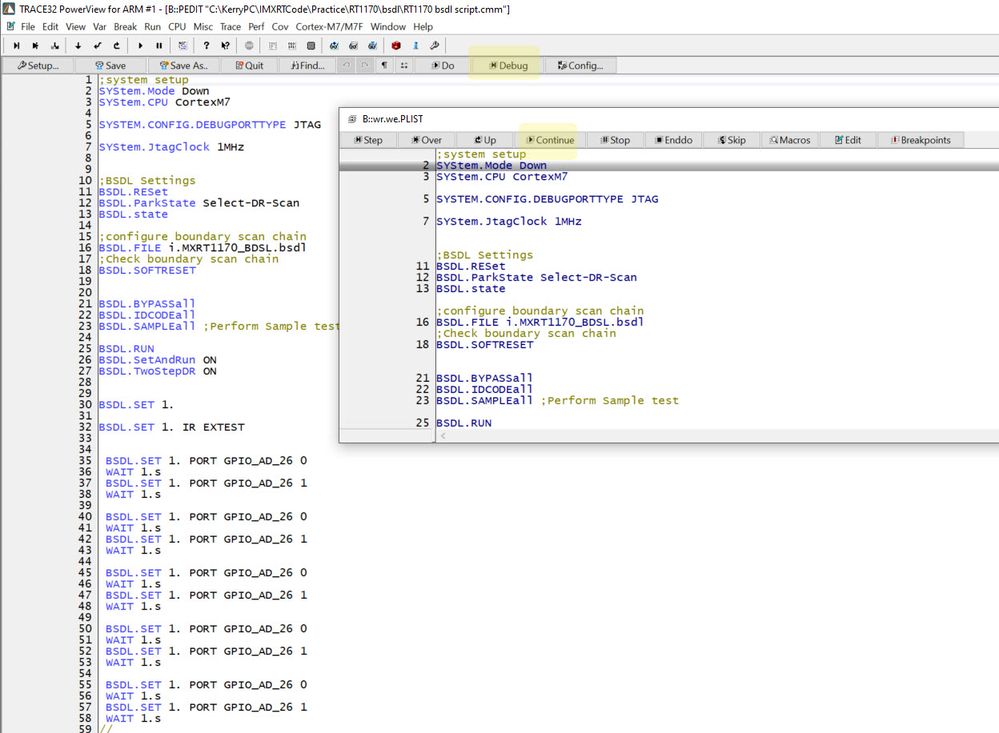Image resolution: width=999 pixels, height=733 pixels.
Task: Click Breakpoints in the PLIST window
Action: click(x=921, y=140)
